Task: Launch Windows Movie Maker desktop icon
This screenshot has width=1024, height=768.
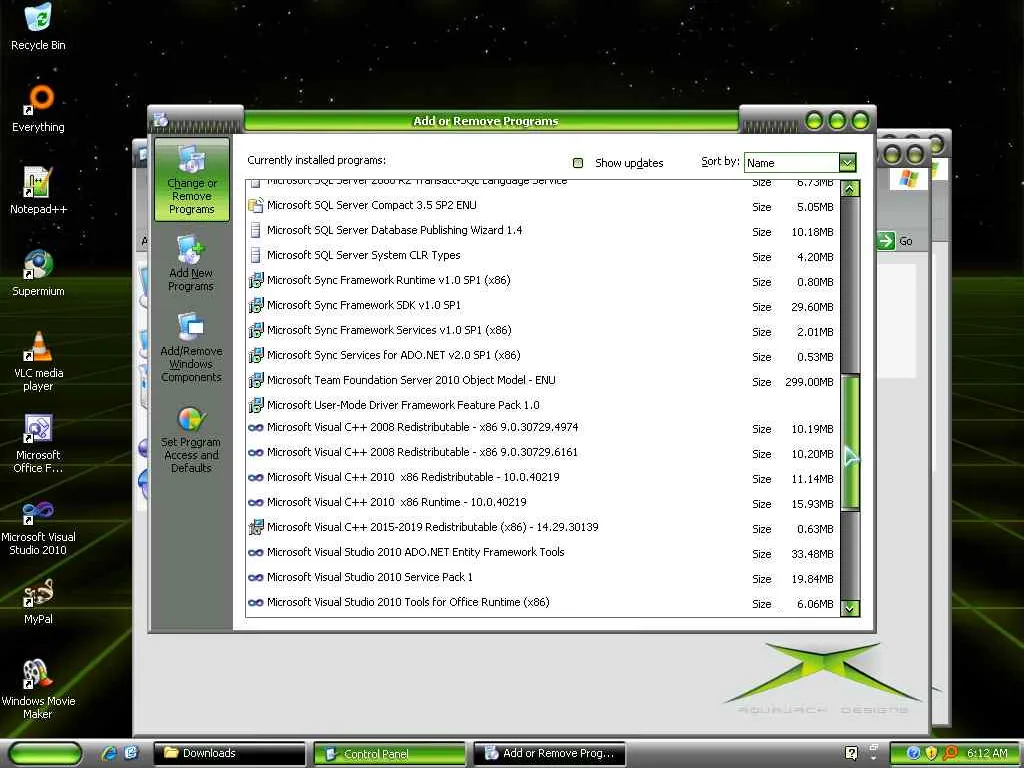Action: 38,688
